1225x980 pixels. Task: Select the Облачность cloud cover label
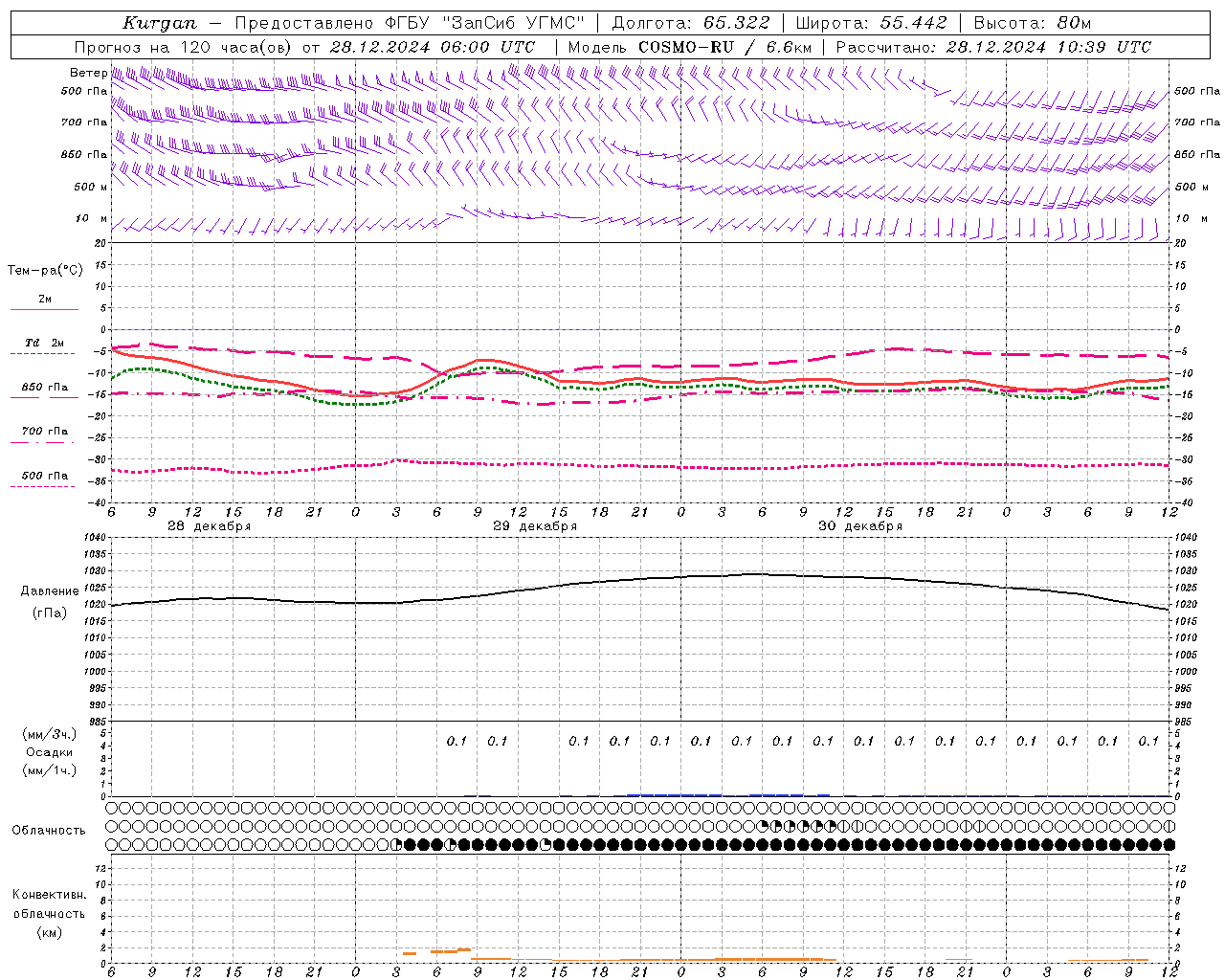coord(49,830)
